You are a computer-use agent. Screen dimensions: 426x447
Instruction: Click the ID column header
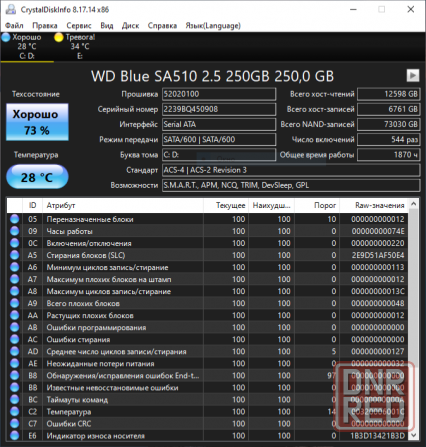pyautogui.click(x=32, y=205)
